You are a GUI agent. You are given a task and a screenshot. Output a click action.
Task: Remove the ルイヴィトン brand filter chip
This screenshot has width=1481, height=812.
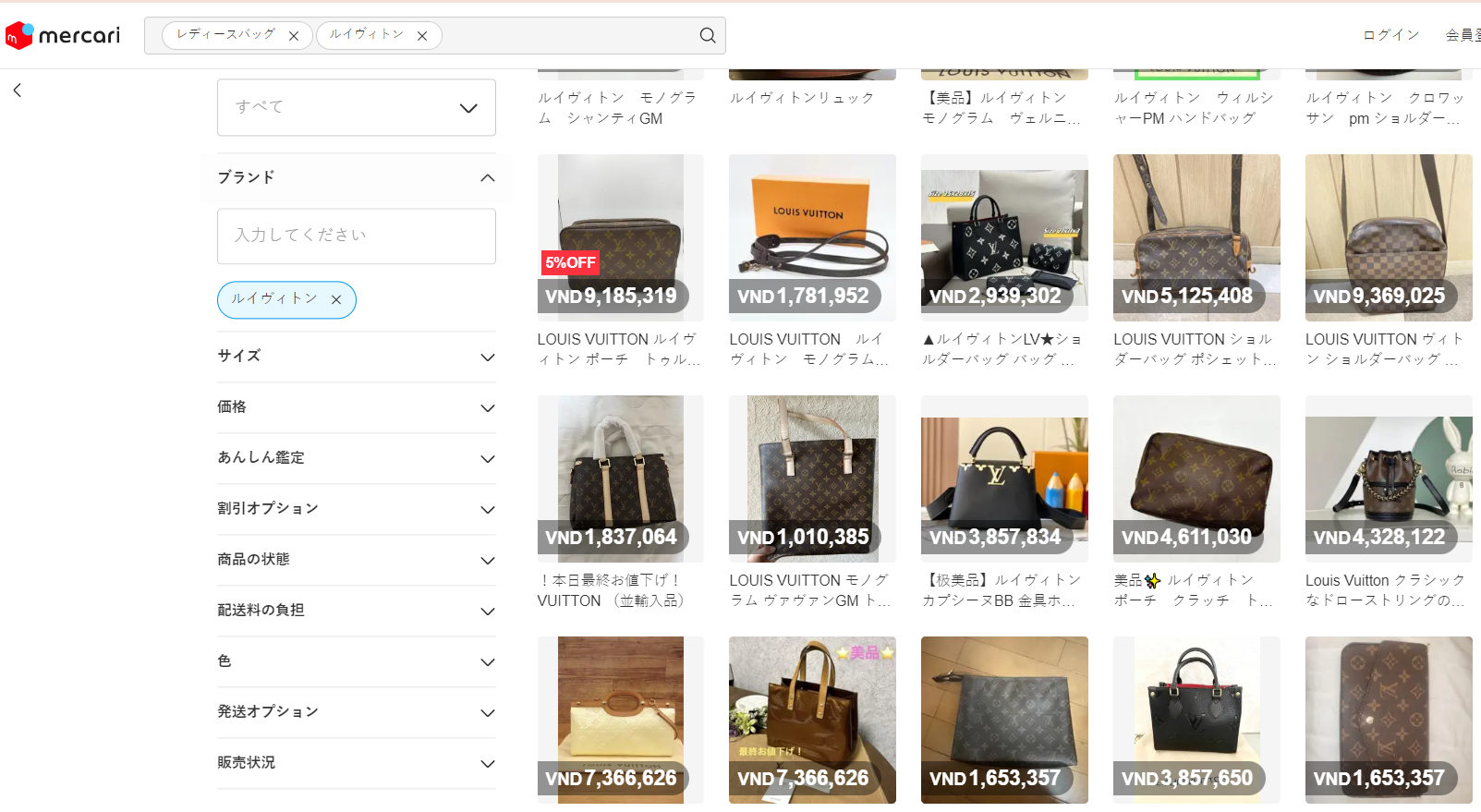click(x=336, y=299)
